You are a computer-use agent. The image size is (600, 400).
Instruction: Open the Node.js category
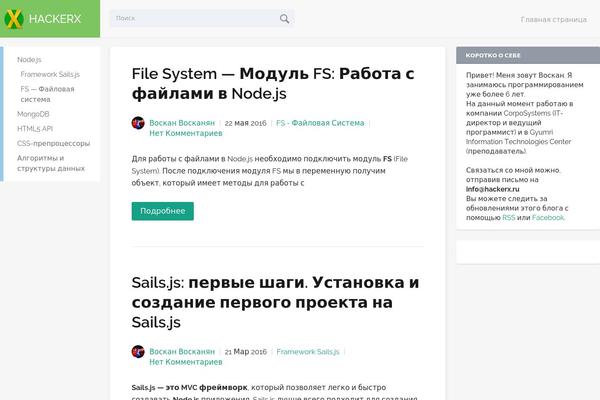click(x=29, y=60)
